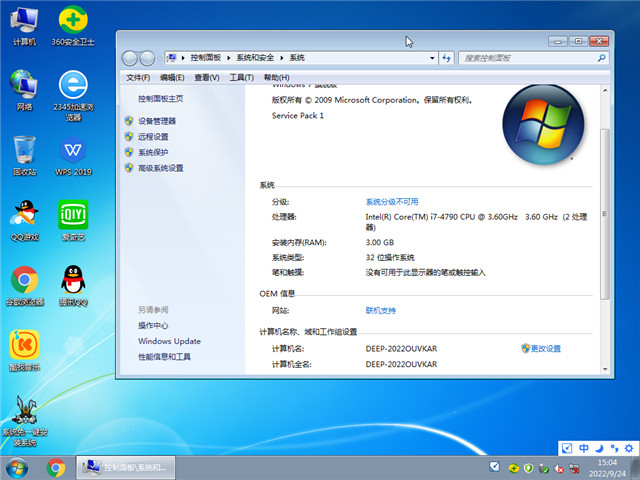Click 系统分级不可用 rating link
Image resolution: width=640 pixels, height=480 pixels.
pos(392,202)
